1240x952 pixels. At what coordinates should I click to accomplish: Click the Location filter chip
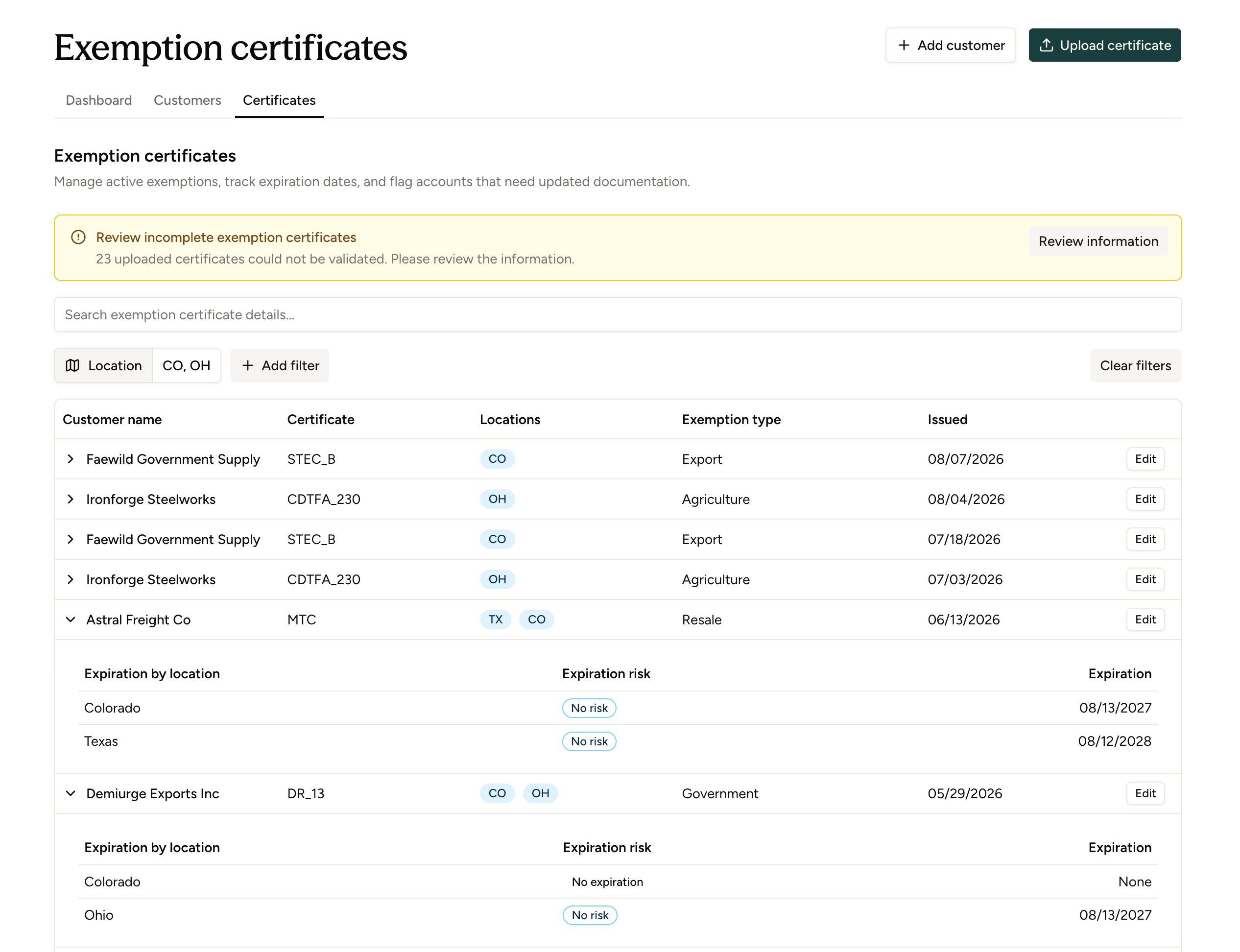(104, 365)
